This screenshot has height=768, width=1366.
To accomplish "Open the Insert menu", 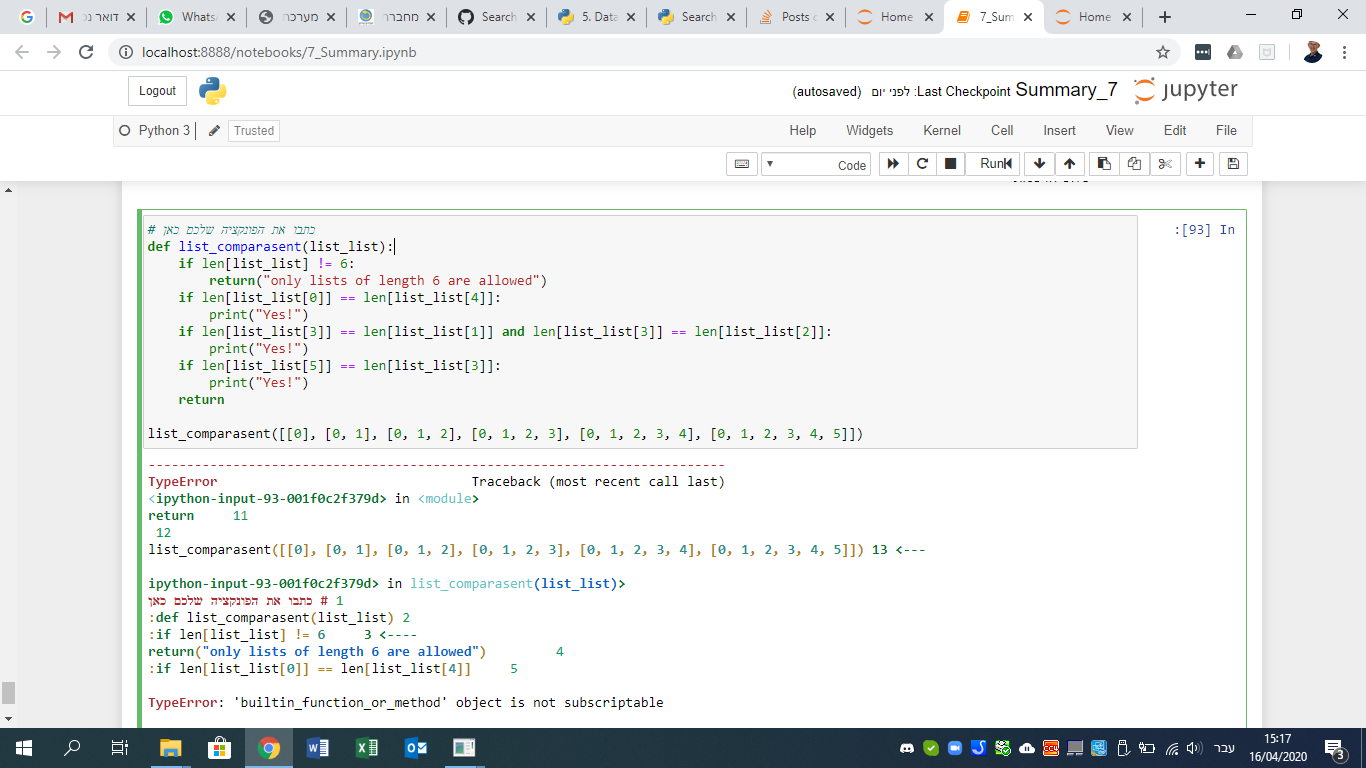I will coord(1060,130).
